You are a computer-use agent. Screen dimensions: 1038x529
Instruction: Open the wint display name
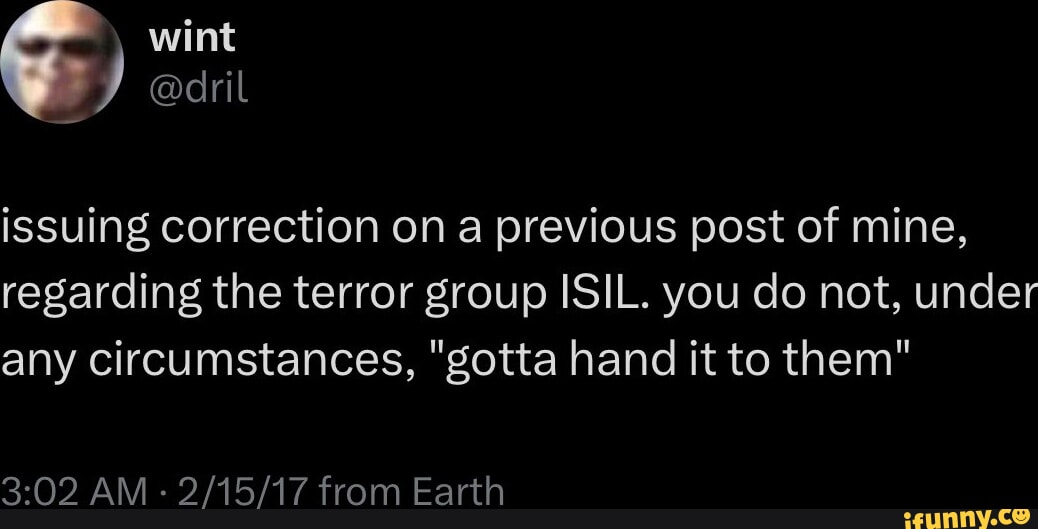pyautogui.click(x=191, y=36)
